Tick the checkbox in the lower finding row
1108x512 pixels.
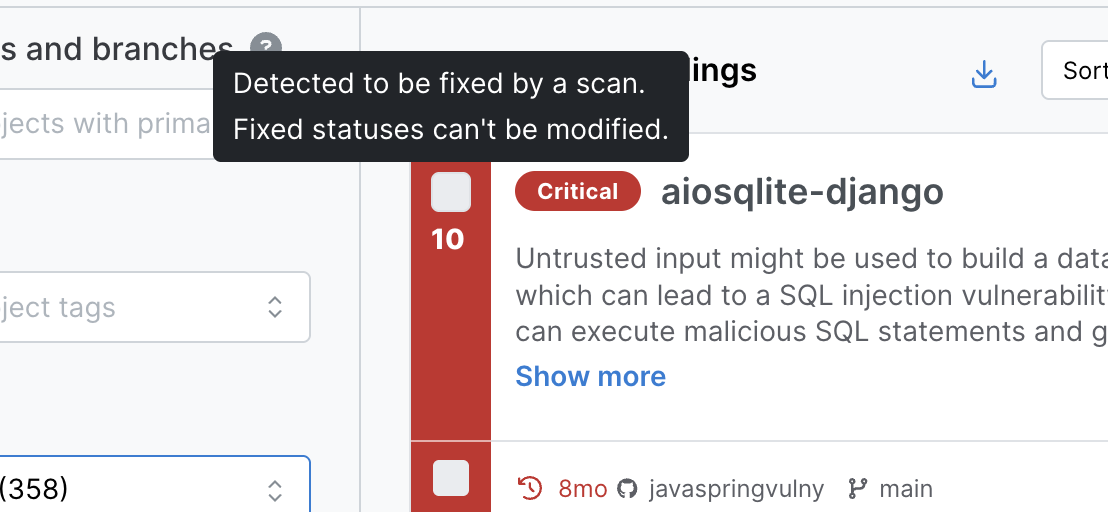click(x=450, y=478)
